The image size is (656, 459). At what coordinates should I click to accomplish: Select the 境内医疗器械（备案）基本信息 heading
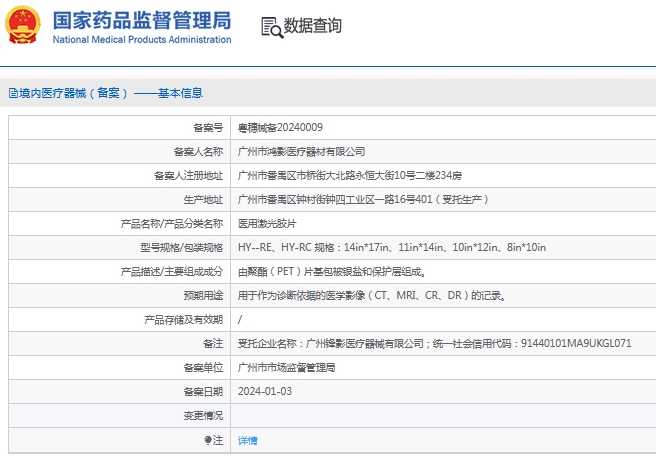[110, 93]
